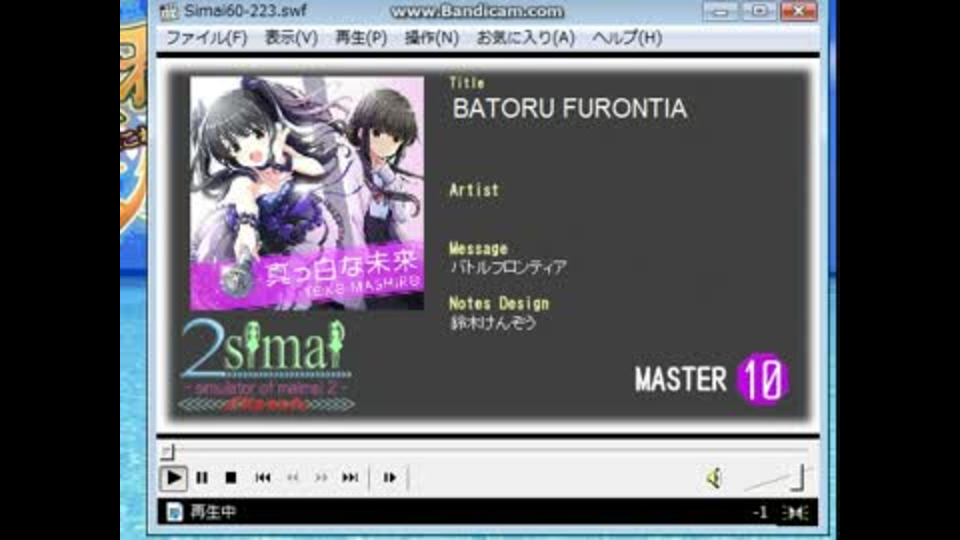Click the Play button in the player
This screenshot has width=960, height=540.
pyautogui.click(x=173, y=478)
